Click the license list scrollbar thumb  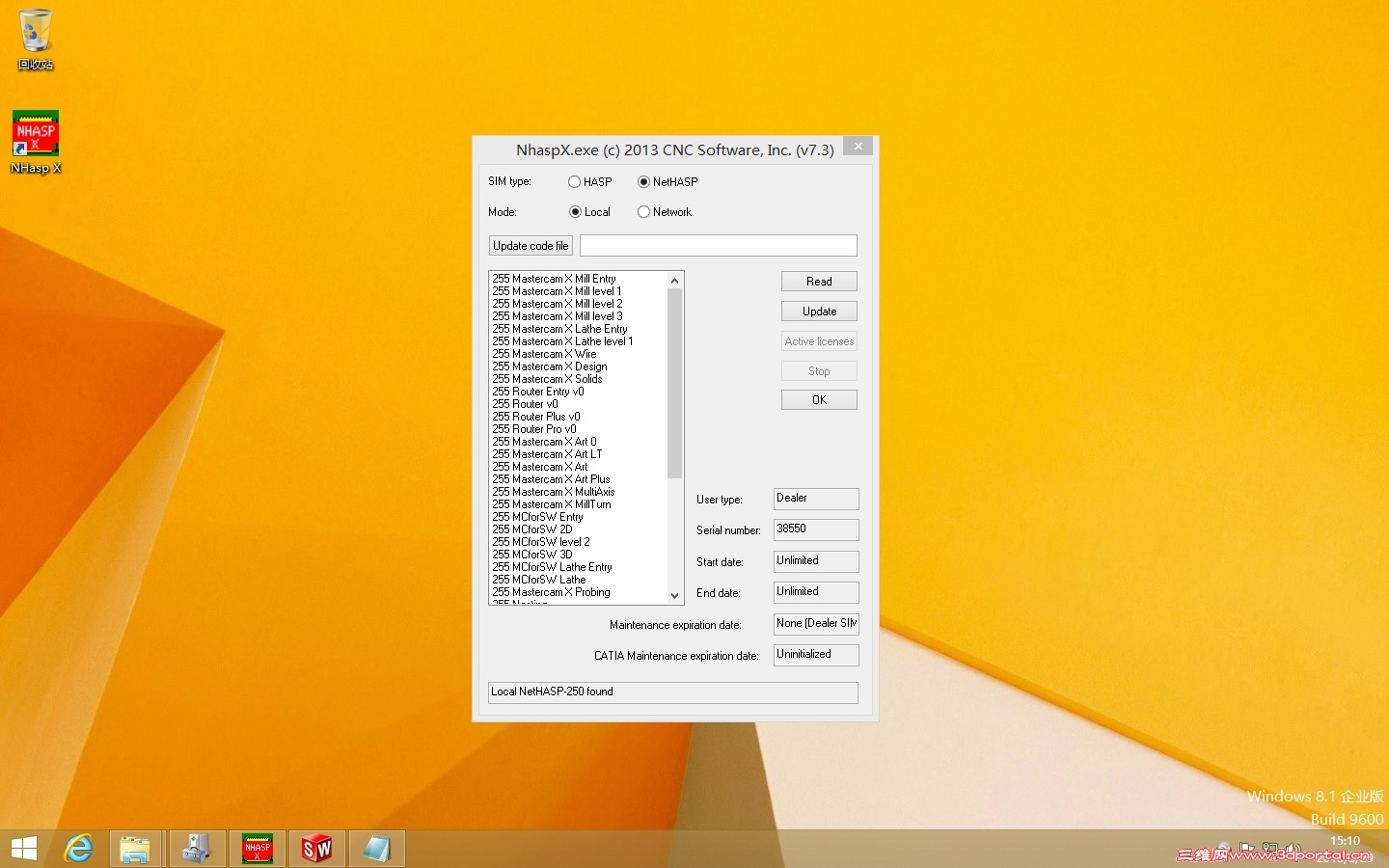pyautogui.click(x=674, y=383)
